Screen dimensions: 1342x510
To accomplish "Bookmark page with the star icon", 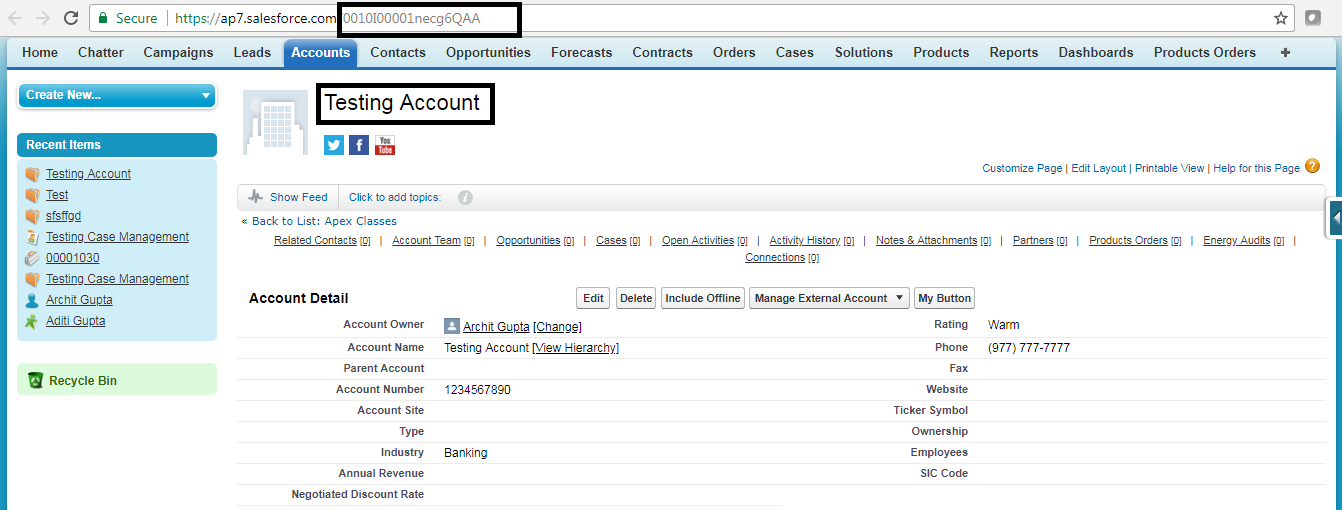I will pos(1281,18).
